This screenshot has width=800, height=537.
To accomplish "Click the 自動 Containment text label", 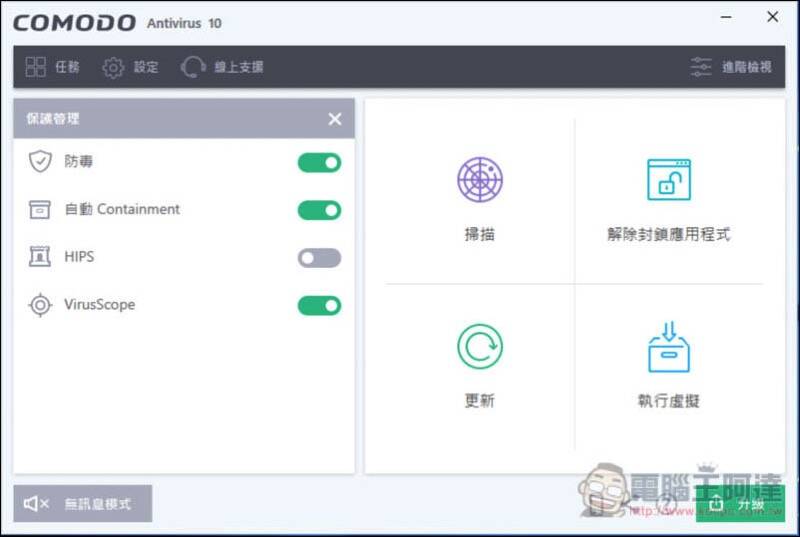I will [122, 209].
